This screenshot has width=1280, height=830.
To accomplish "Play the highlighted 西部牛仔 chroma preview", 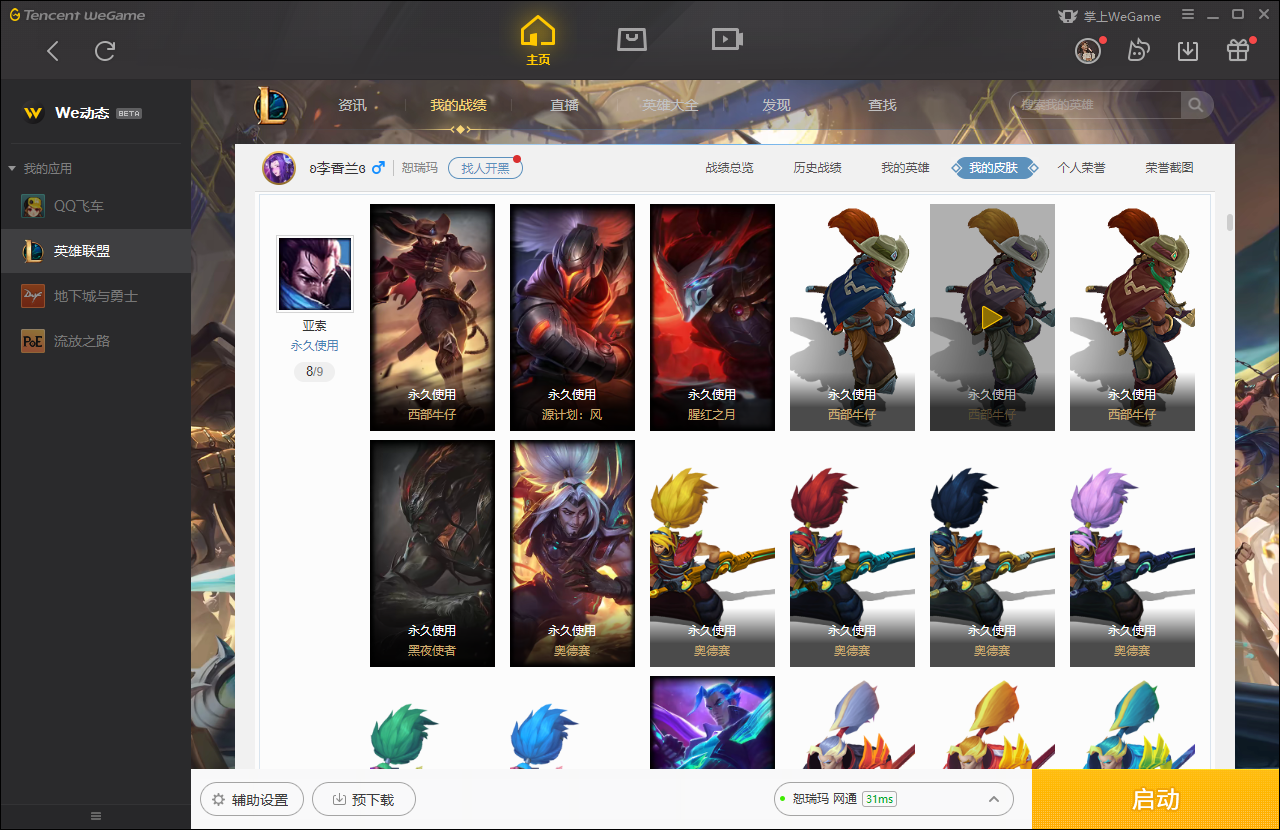I will coord(992,318).
